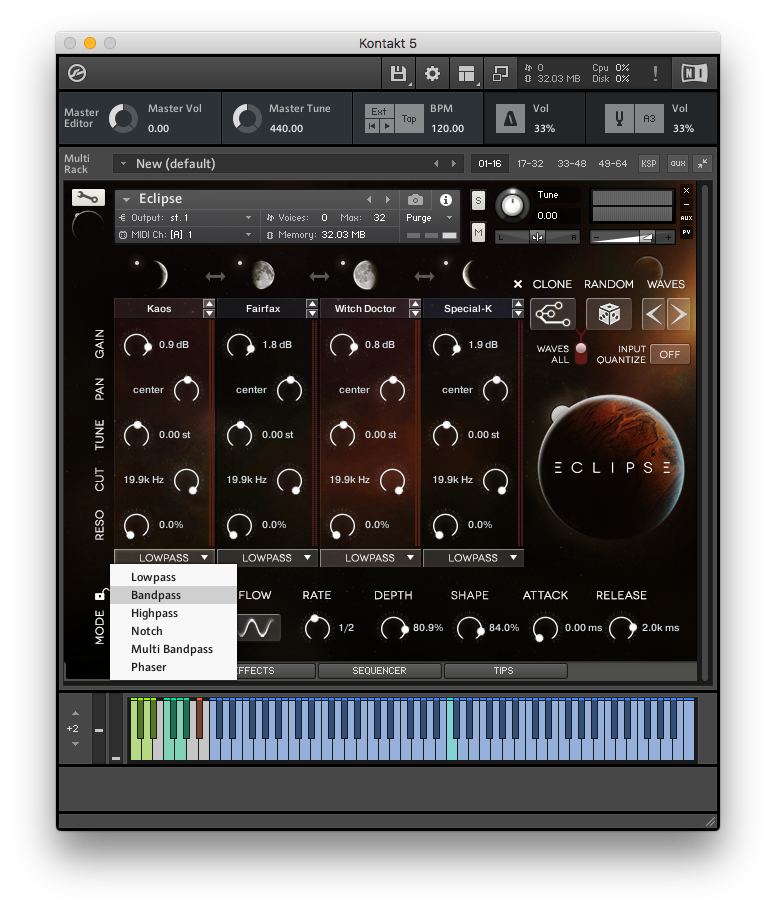Select Notch from the filter menu
The height and width of the screenshot is (911, 776).
pos(173,631)
